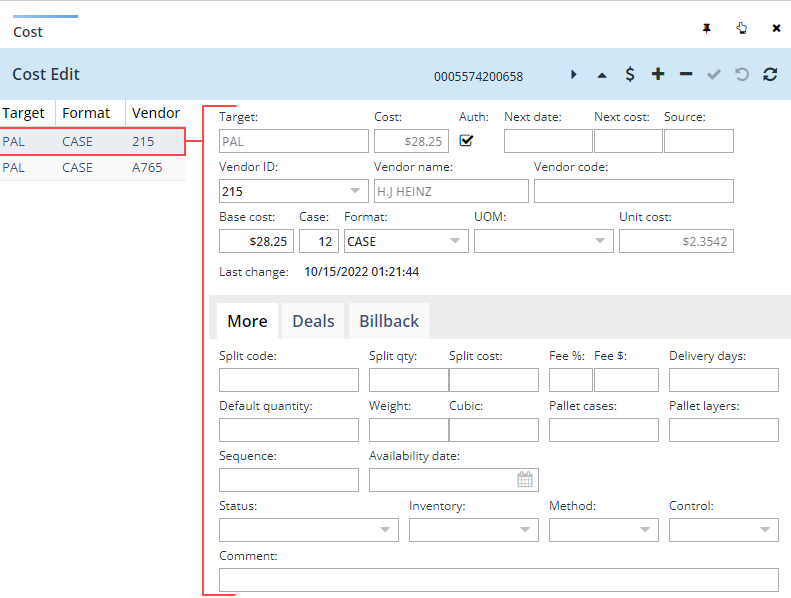Click the up arrow icon in the toolbar

click(x=601, y=74)
